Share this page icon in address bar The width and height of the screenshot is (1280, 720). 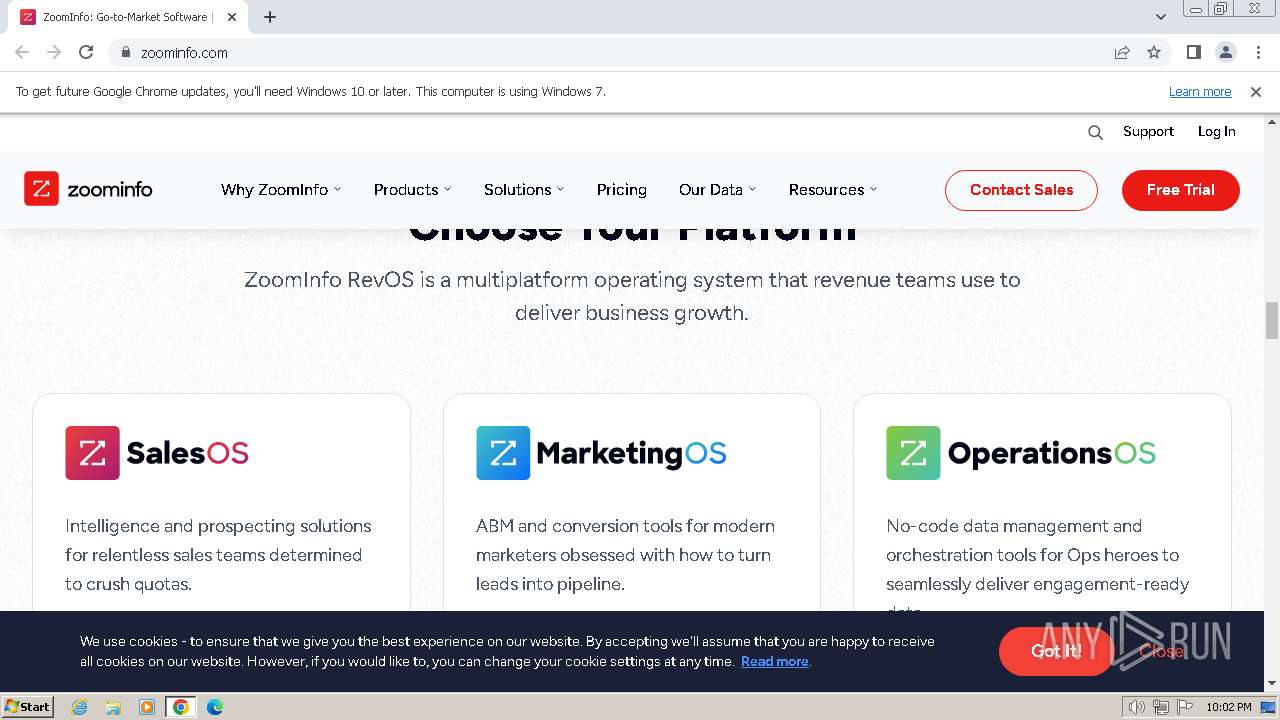point(1122,52)
